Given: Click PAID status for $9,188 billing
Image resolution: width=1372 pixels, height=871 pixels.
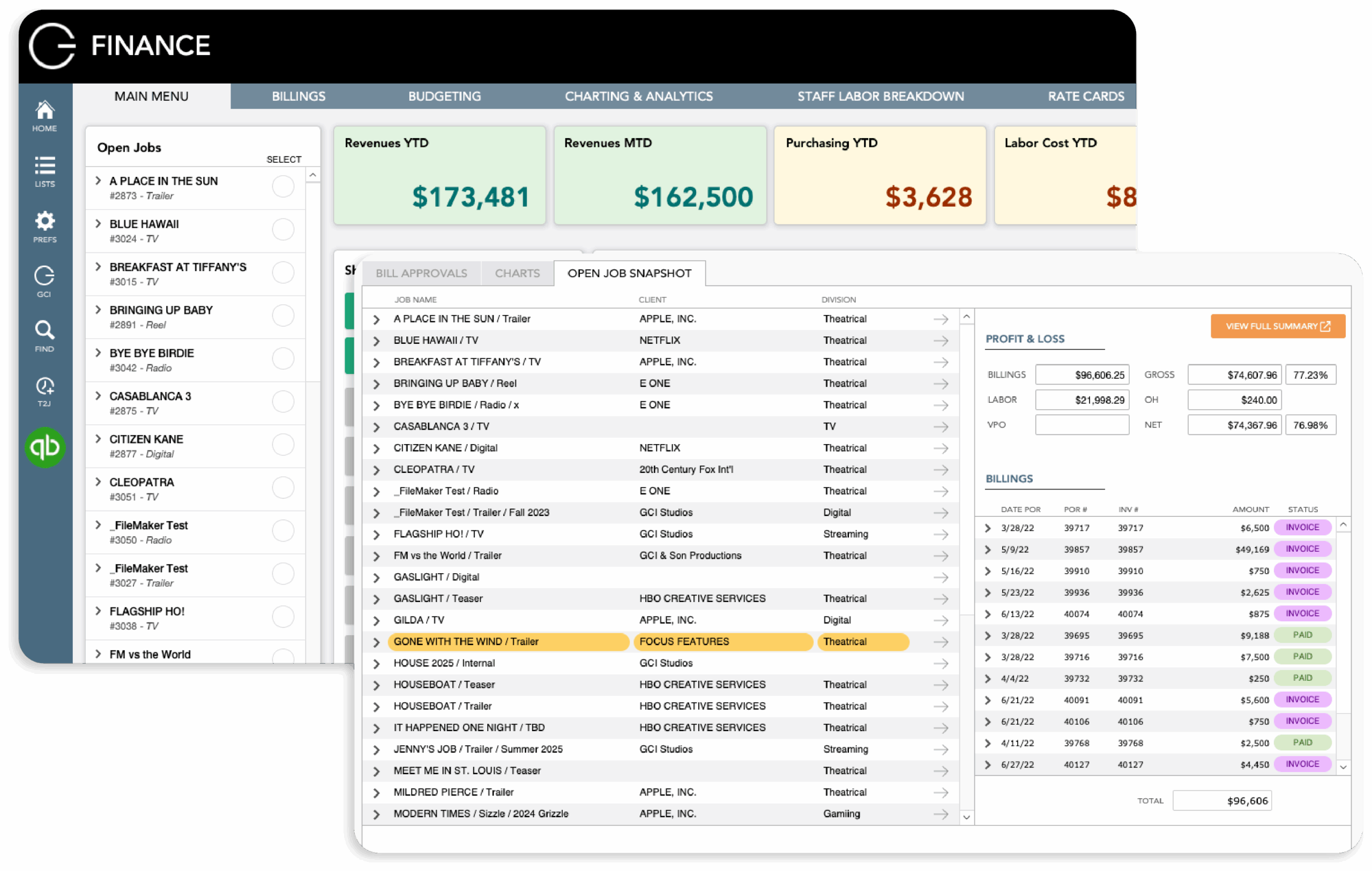Looking at the screenshot, I should [1302, 635].
